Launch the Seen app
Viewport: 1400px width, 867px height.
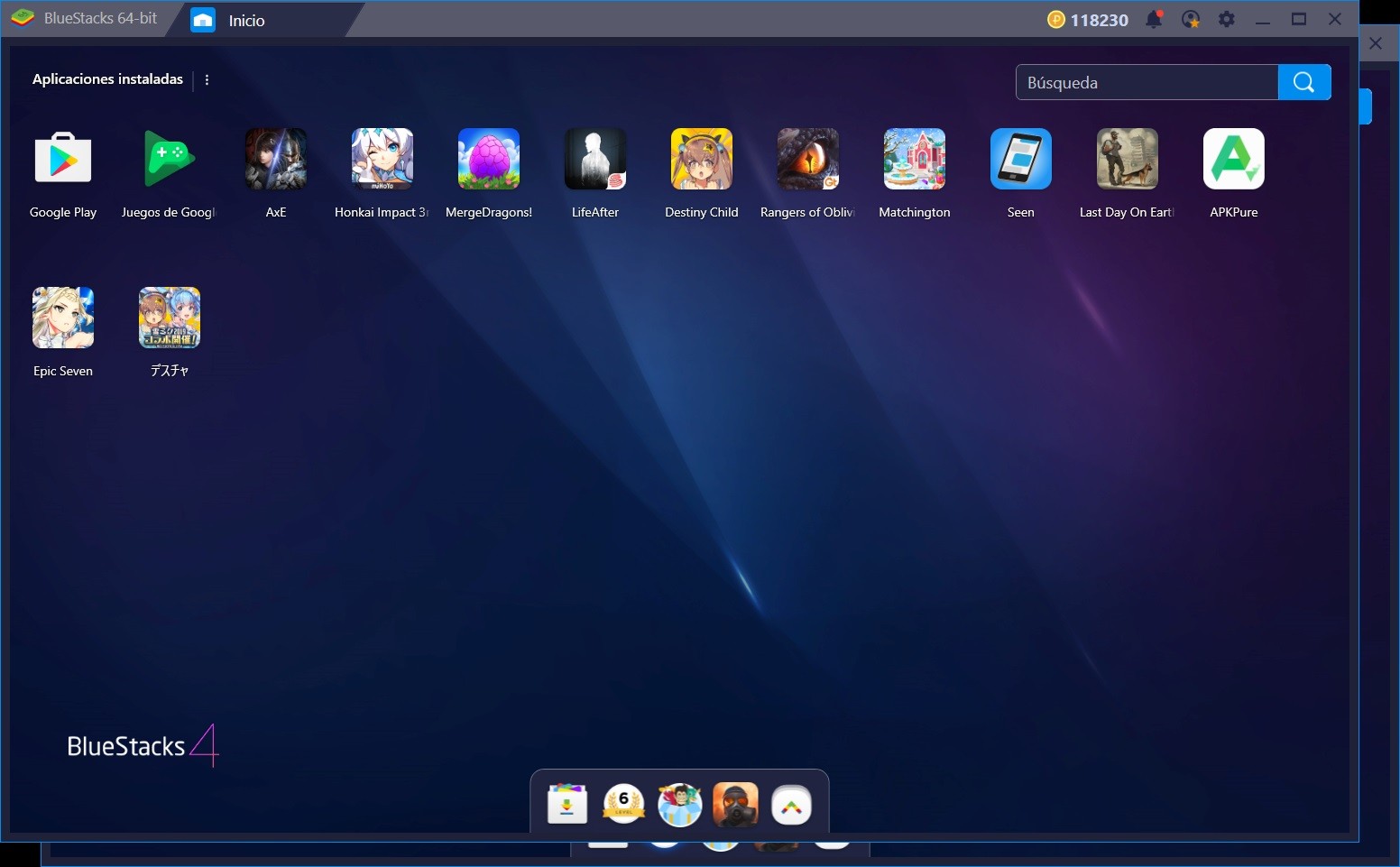[x=1021, y=159]
